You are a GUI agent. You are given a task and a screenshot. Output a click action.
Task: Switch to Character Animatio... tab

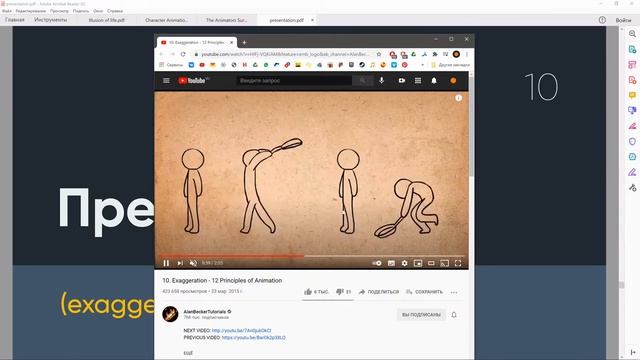coord(166,20)
